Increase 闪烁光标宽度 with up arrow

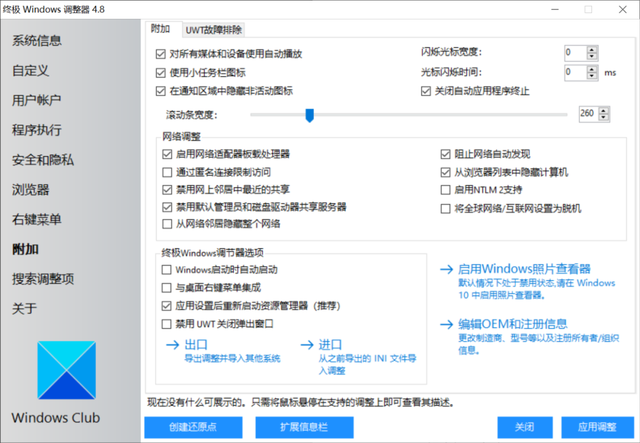tap(592, 49)
